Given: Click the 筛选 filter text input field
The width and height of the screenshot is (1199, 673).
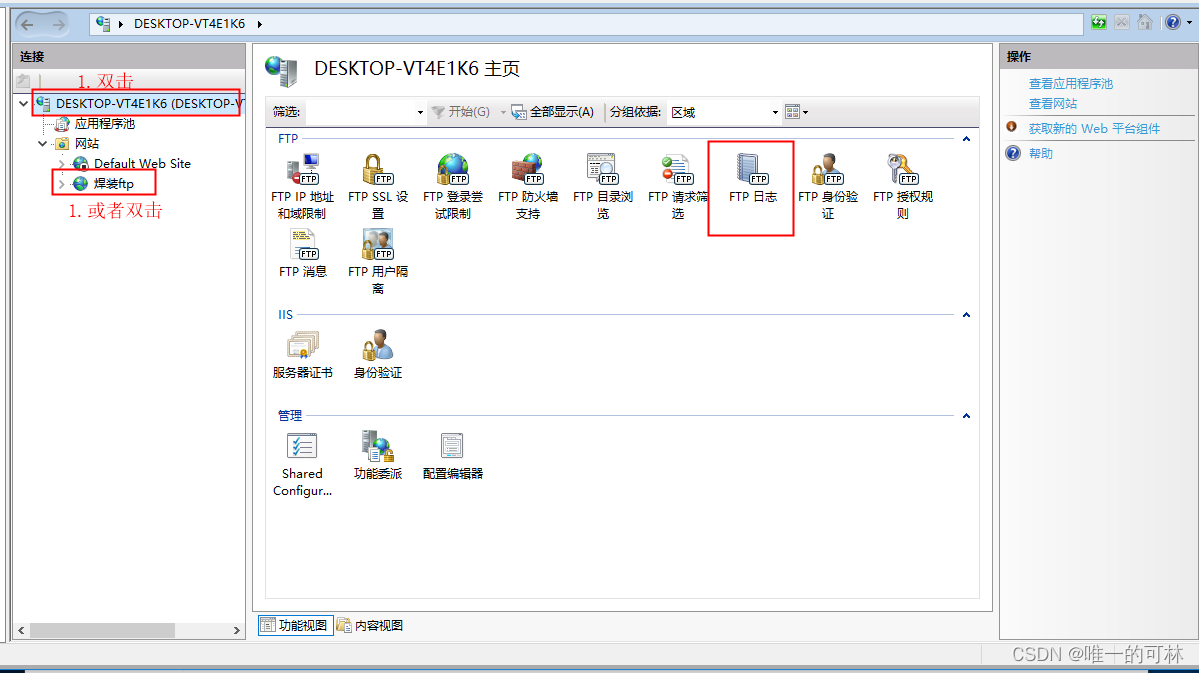Looking at the screenshot, I should coord(360,112).
